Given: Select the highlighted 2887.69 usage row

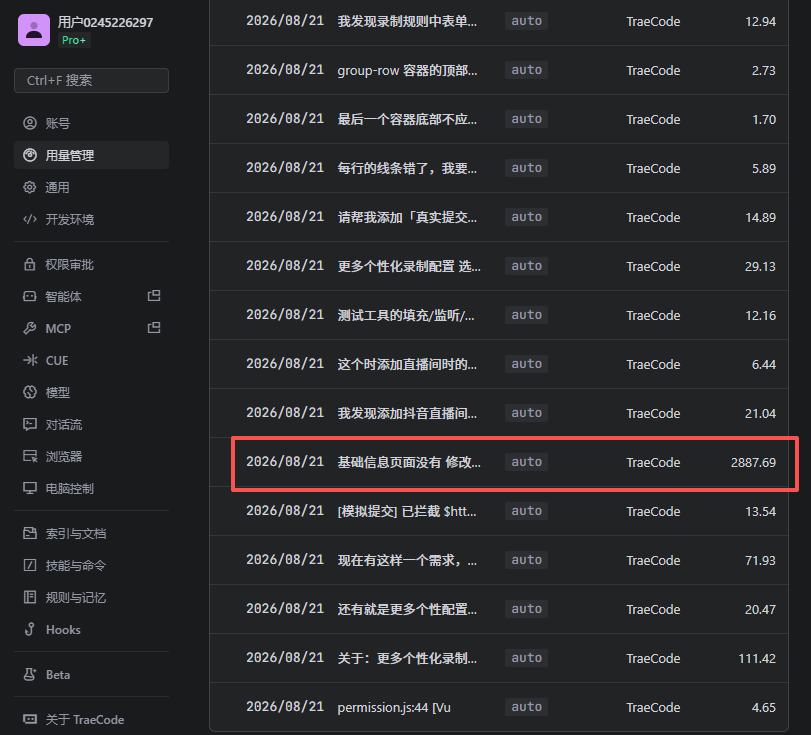Looking at the screenshot, I should coord(515,464).
